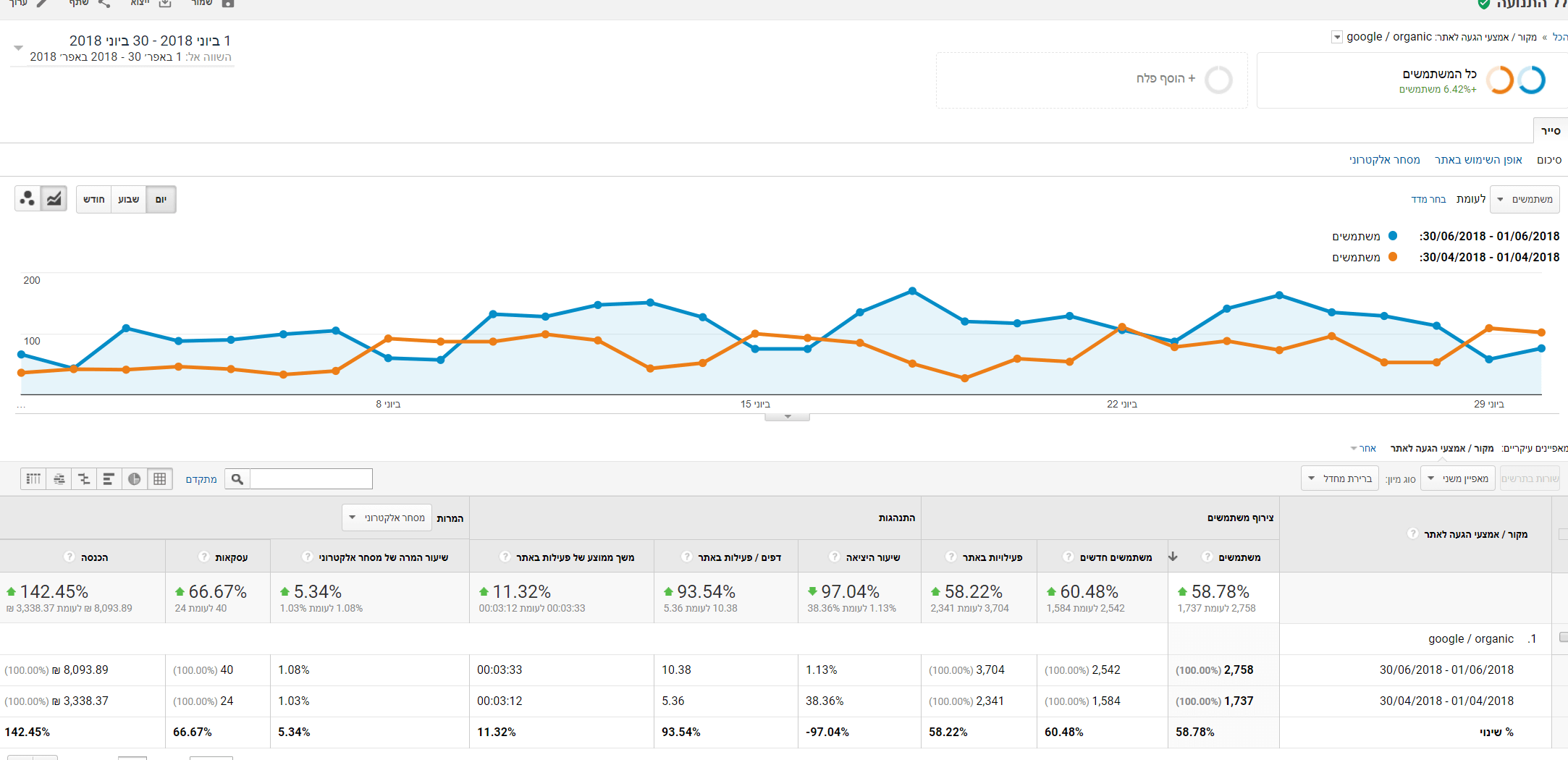Image resolution: width=1568 pixels, height=760 pixels.
Task: Click the help icon next to הכנסה
Action: [x=69, y=557]
